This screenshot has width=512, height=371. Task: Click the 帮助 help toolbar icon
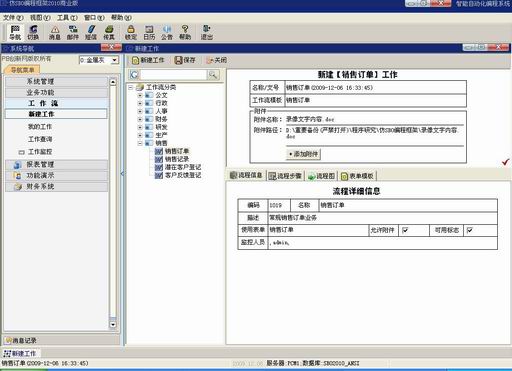[185, 32]
